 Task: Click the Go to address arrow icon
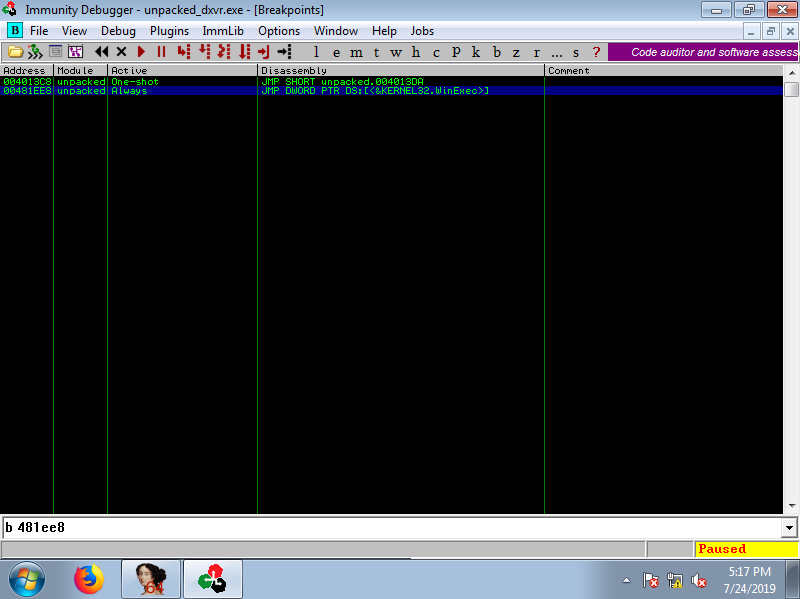(x=284, y=52)
